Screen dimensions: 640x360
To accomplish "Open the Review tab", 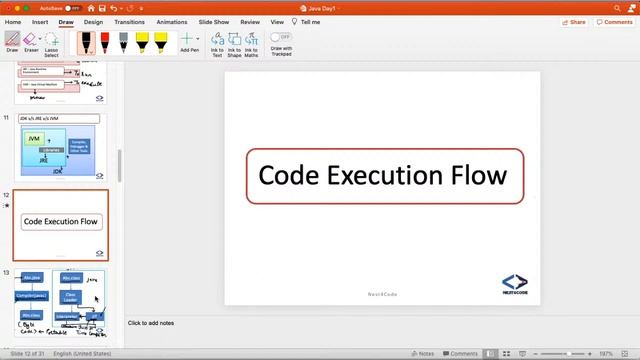I will [250, 22].
